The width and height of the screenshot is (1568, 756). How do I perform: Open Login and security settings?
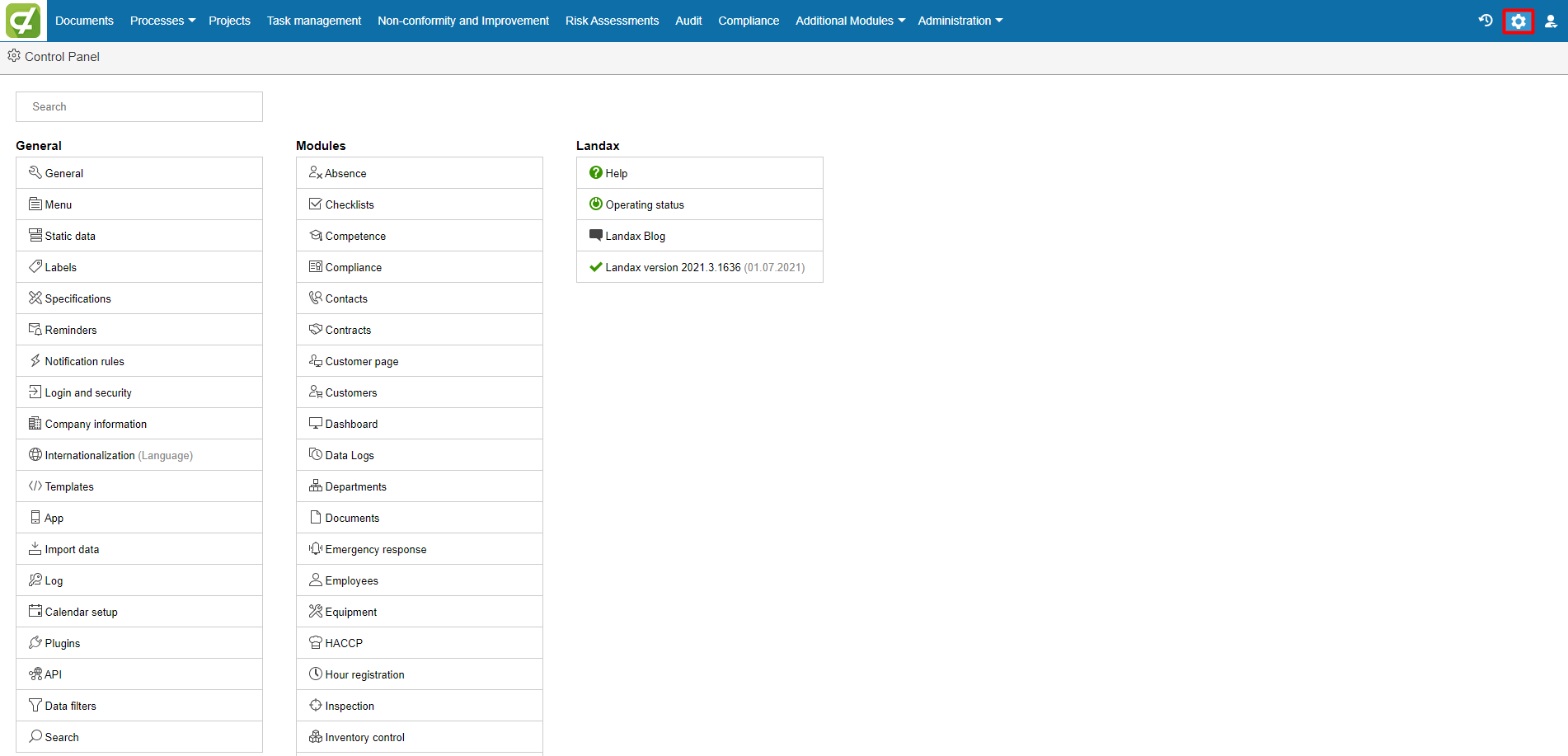point(88,393)
